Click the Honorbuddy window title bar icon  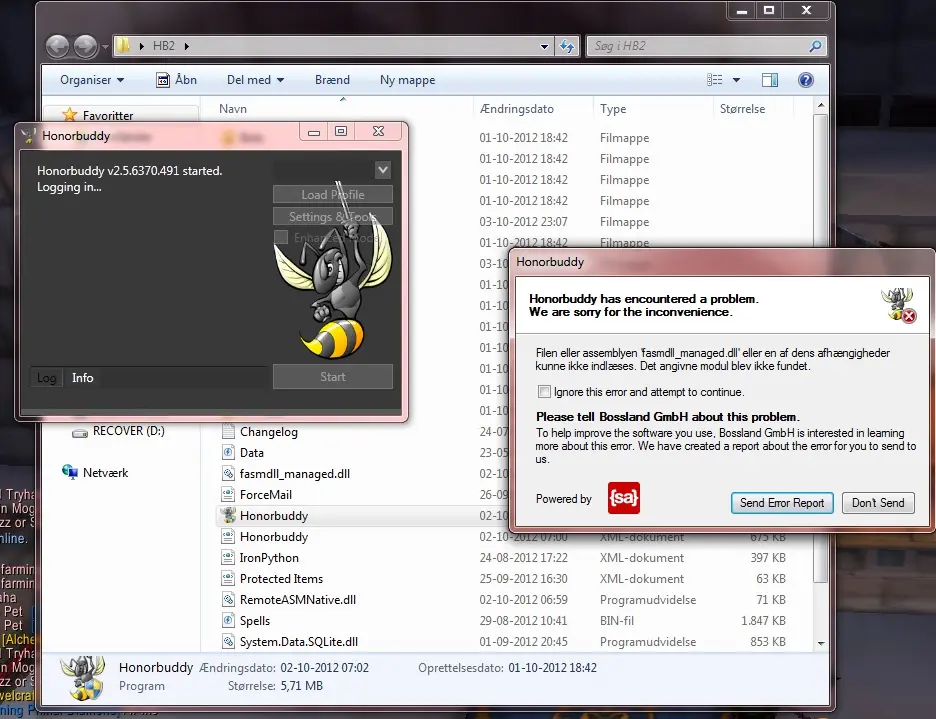(28, 136)
